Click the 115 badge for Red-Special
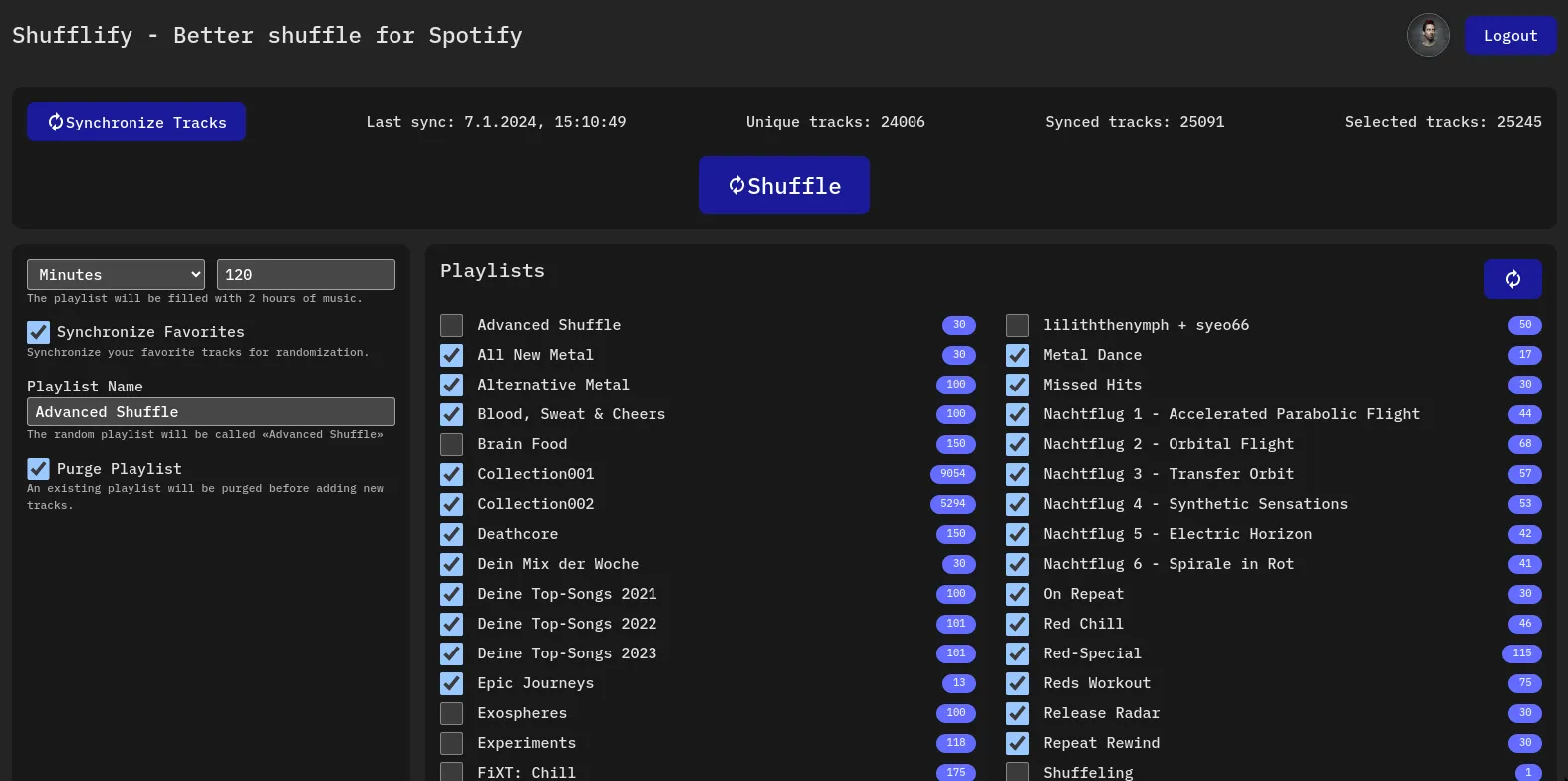1568x781 pixels. coord(1522,653)
